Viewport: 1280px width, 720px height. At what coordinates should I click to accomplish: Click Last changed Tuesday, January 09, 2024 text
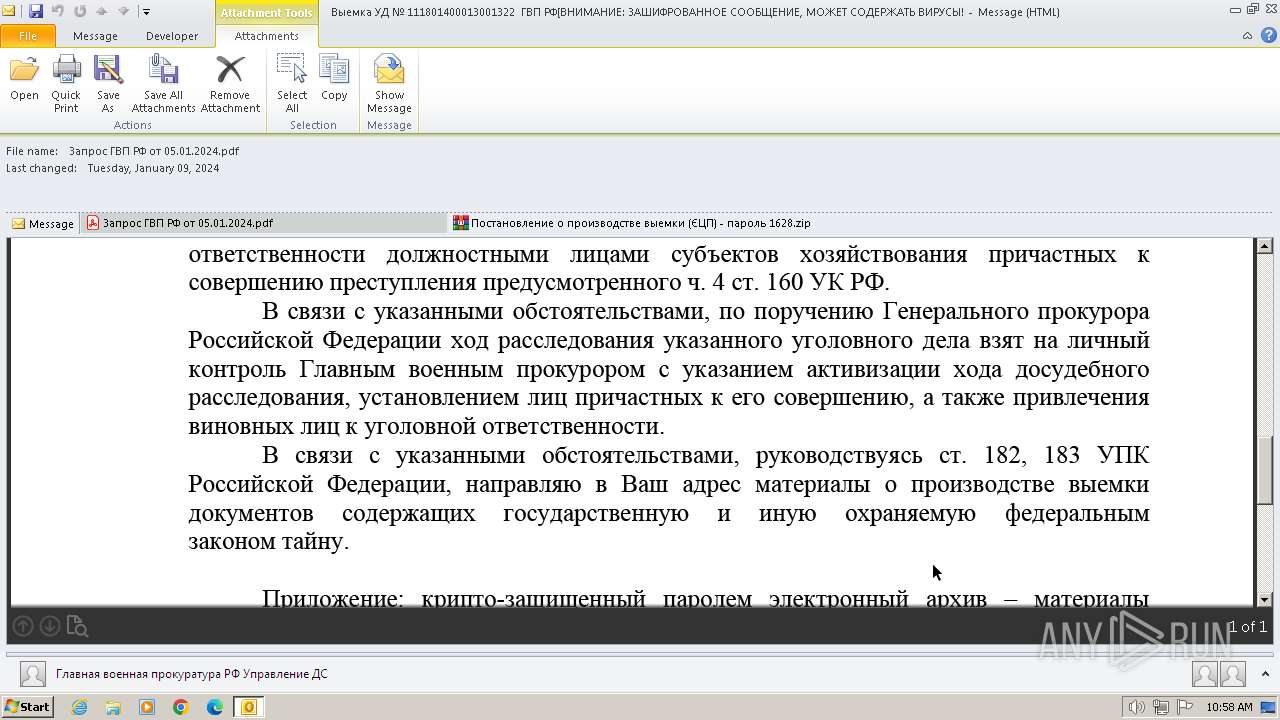pyautogui.click(x=113, y=168)
